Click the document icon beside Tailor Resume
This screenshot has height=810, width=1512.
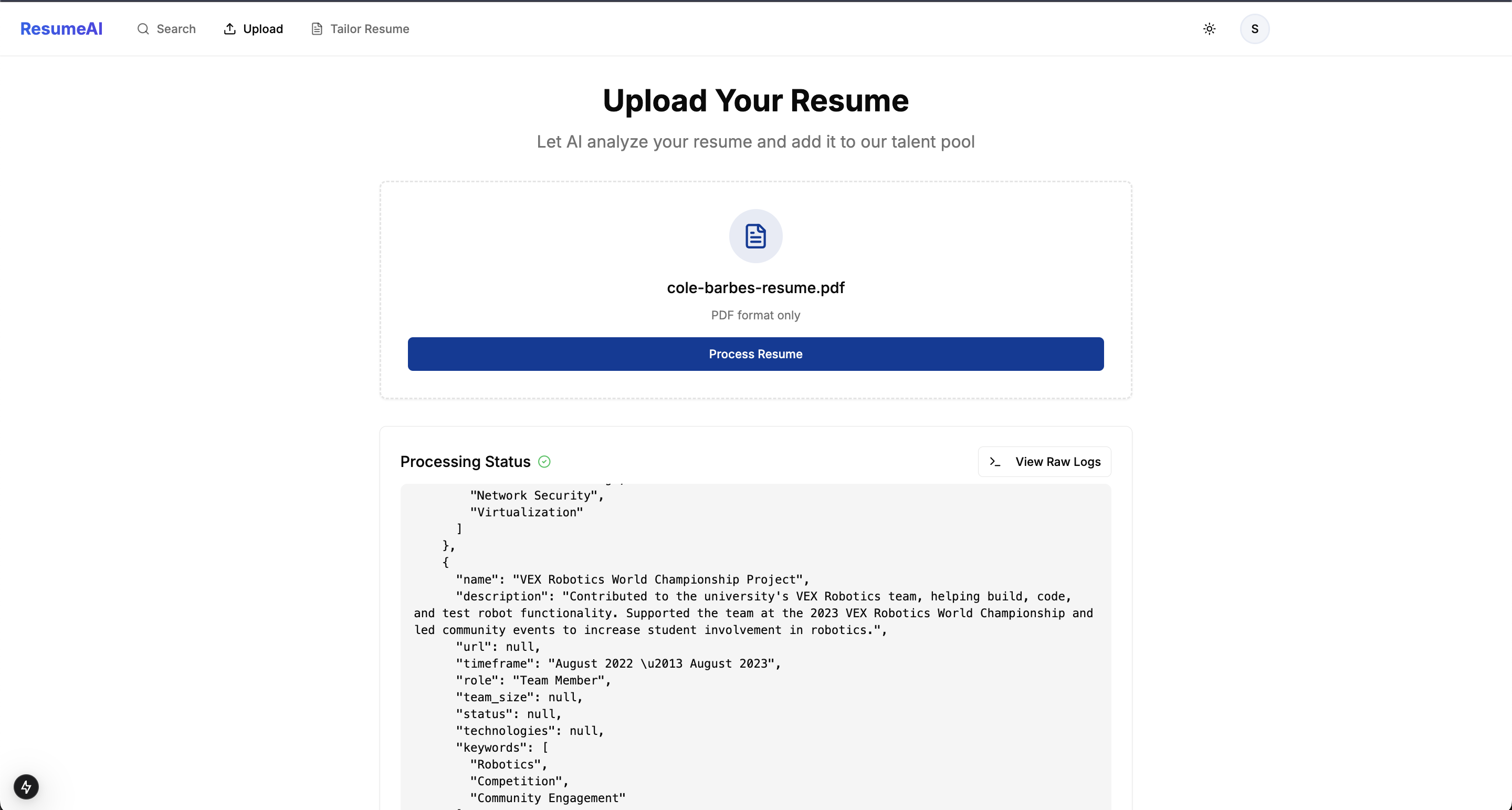tap(317, 29)
